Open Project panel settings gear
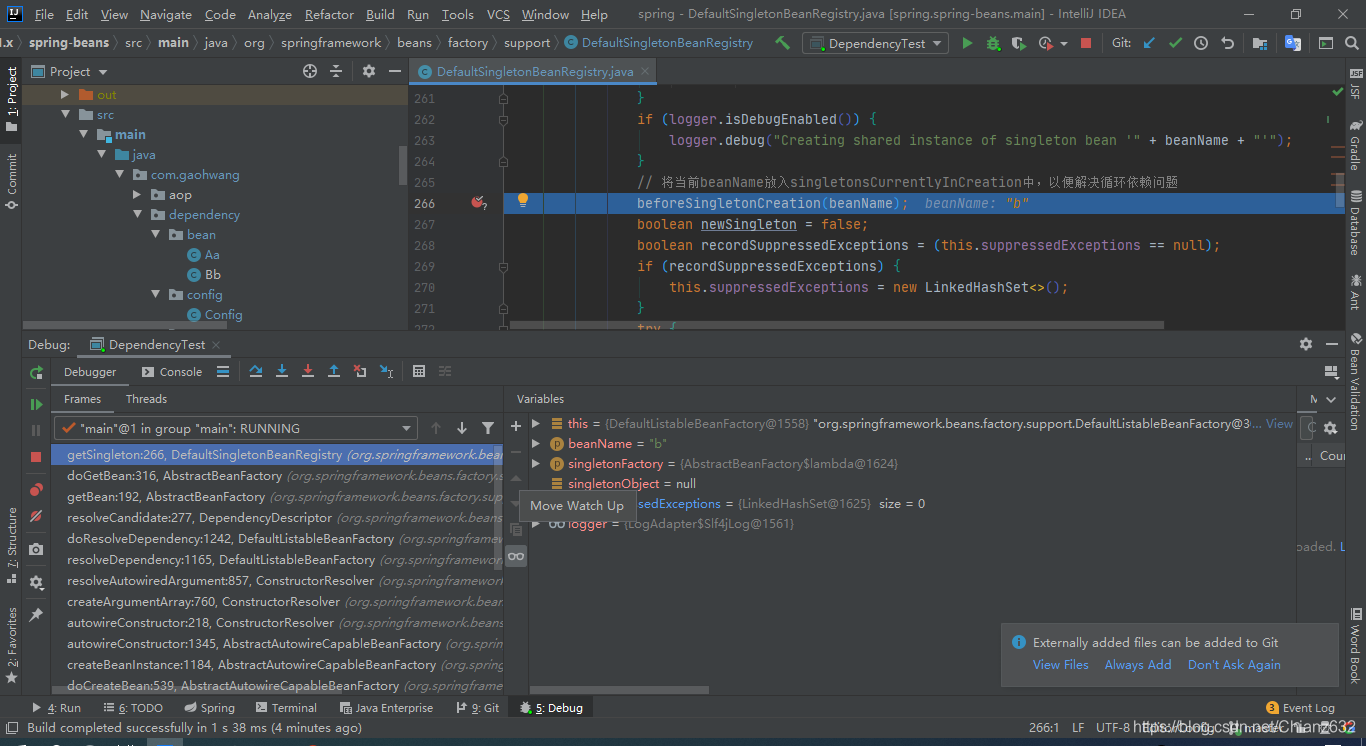The image size is (1366, 746). pos(369,71)
